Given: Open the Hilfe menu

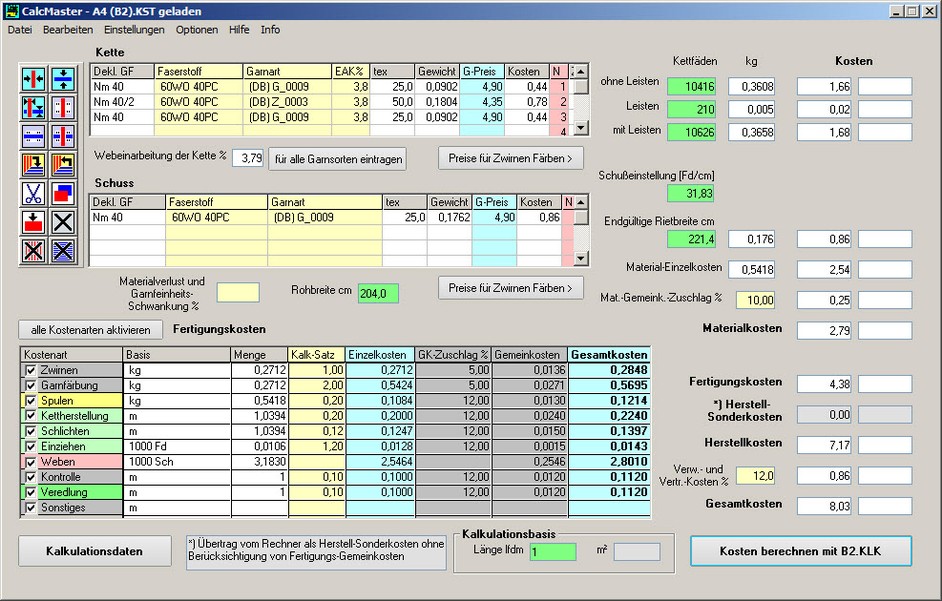Looking at the screenshot, I should tap(239, 29).
